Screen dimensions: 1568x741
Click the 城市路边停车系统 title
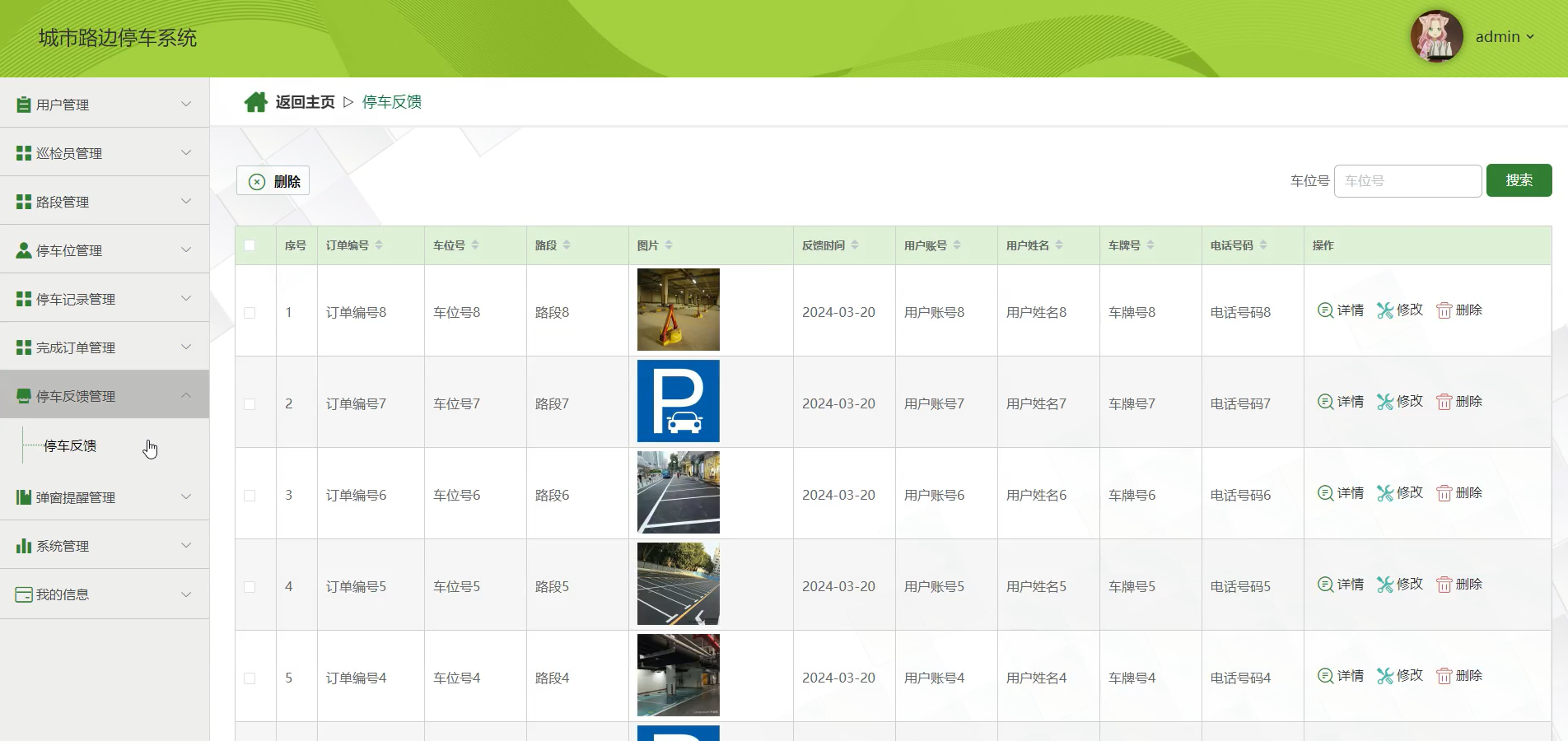pyautogui.click(x=118, y=38)
